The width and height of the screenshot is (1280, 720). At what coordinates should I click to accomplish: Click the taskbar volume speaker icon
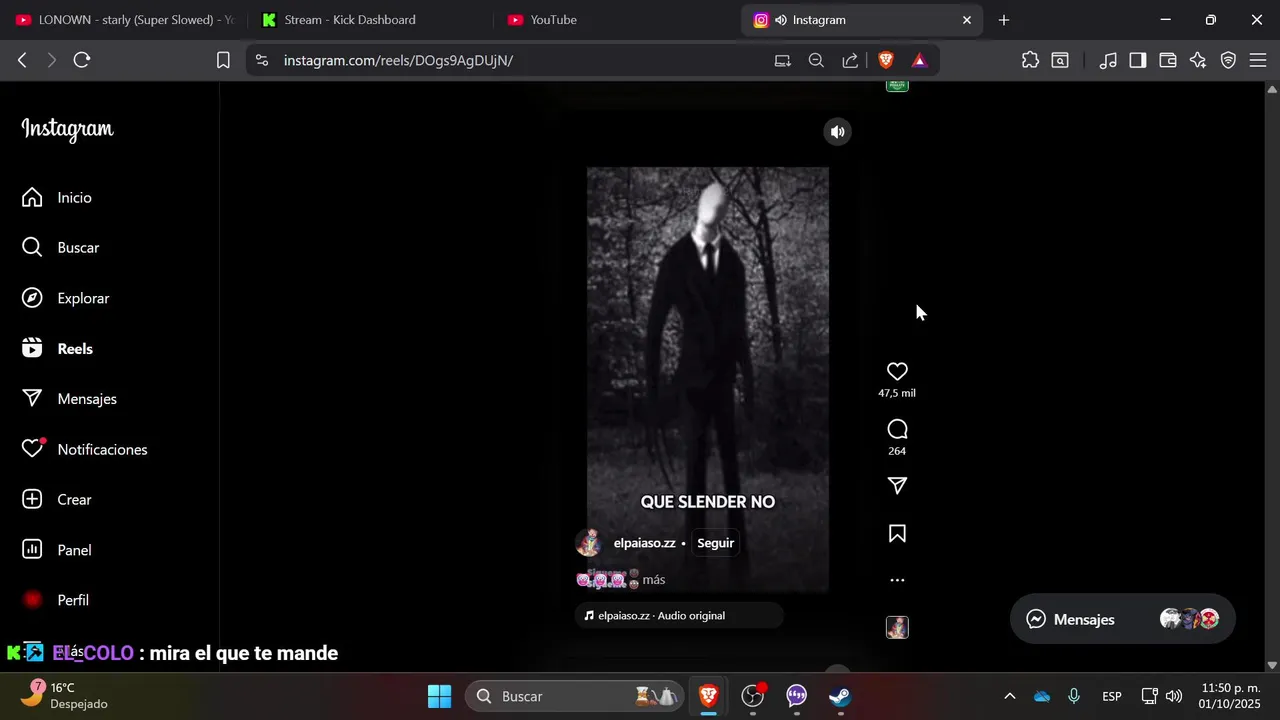pyautogui.click(x=1174, y=696)
